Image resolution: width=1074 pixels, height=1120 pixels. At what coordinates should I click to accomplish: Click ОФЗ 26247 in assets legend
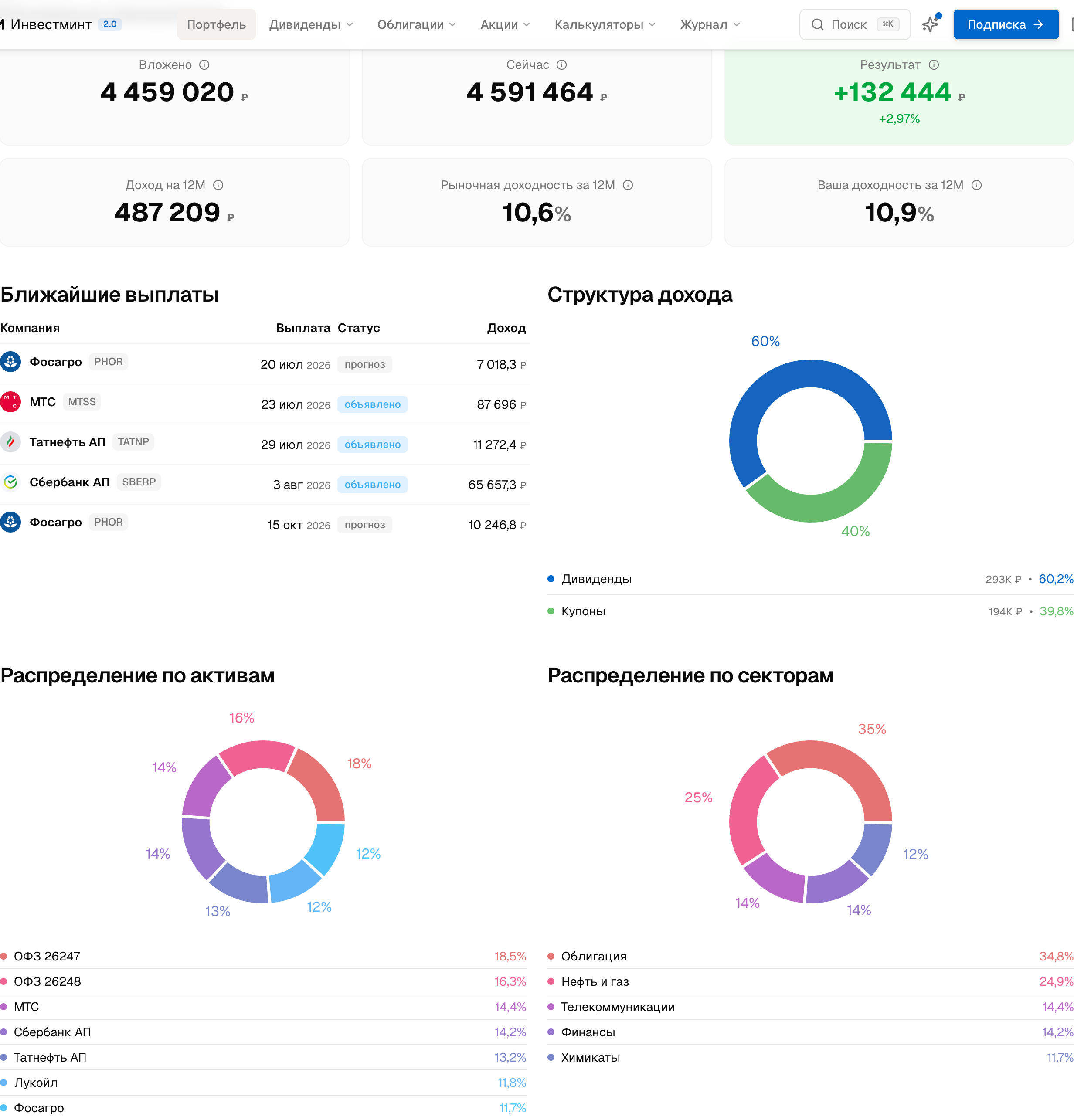pyautogui.click(x=263, y=957)
